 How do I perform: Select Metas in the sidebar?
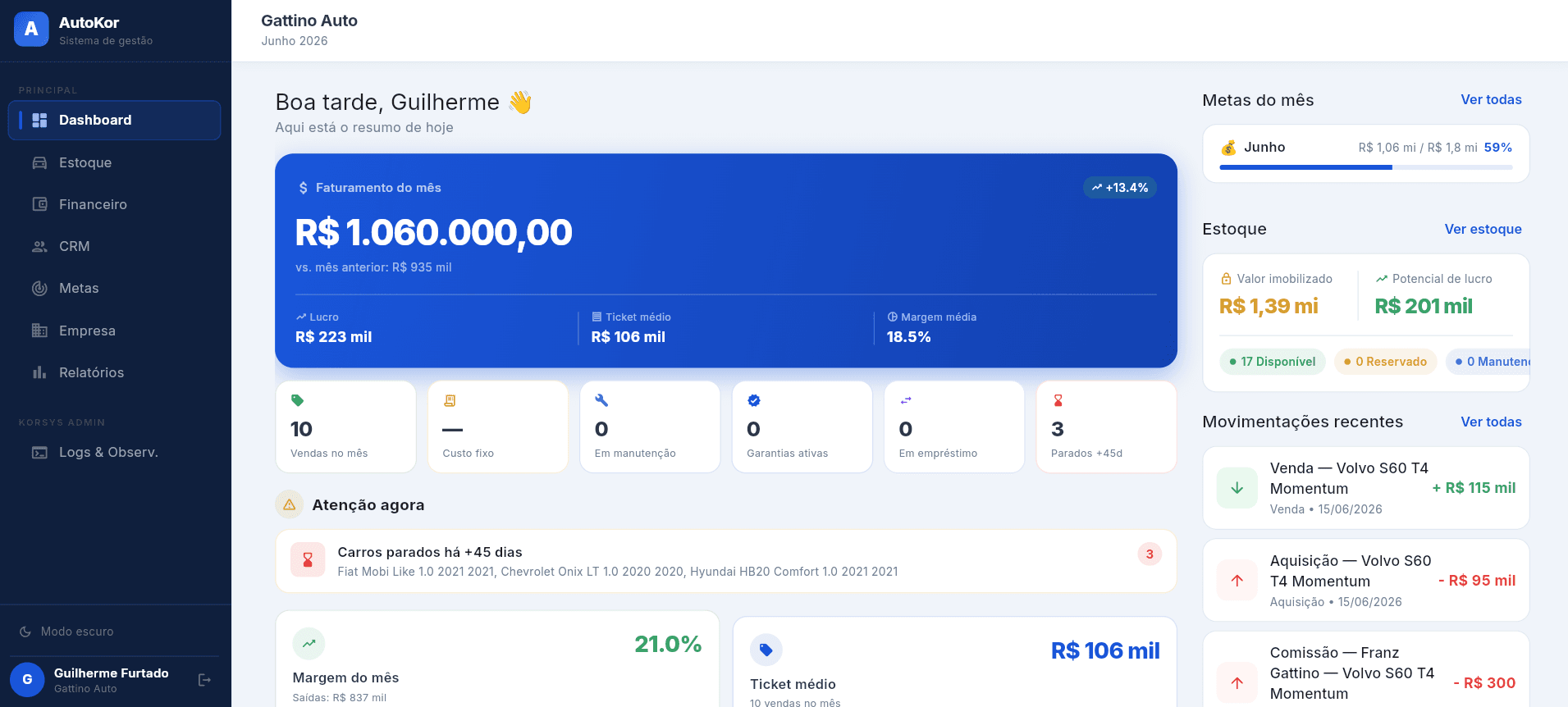(114, 288)
